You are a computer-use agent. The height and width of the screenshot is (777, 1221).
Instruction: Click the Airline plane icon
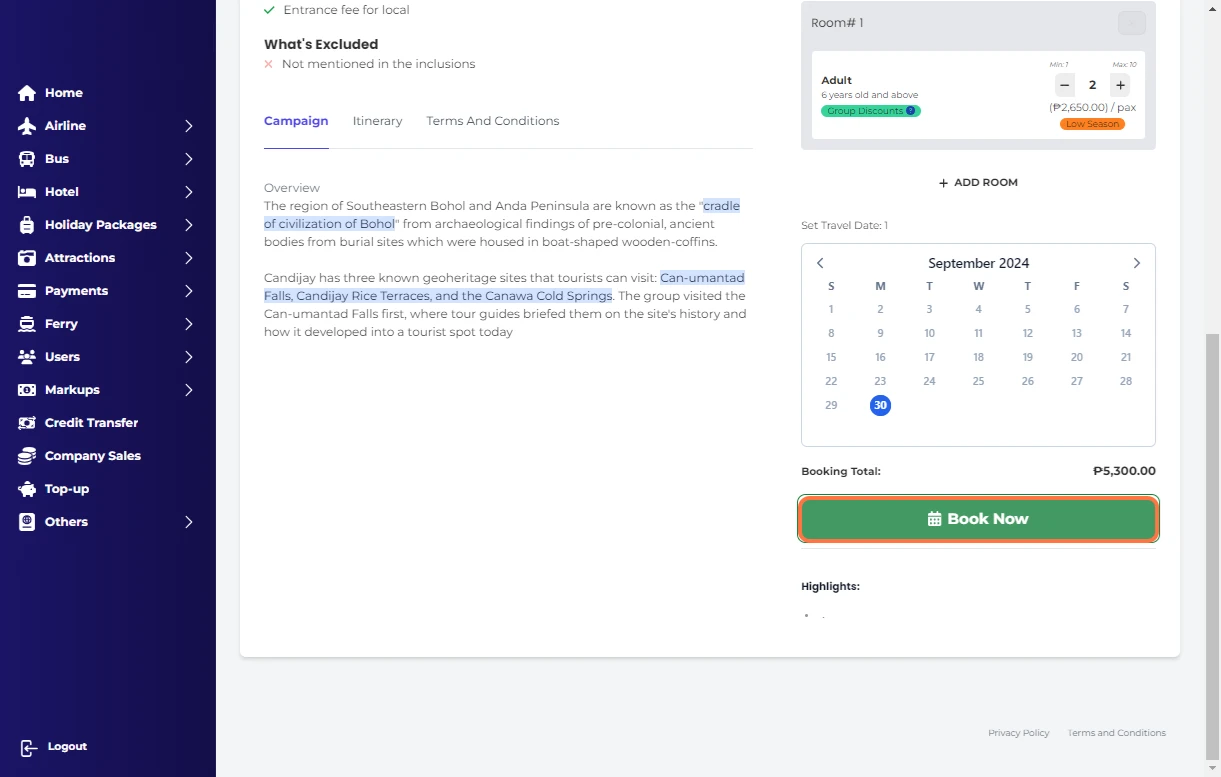[x=27, y=126]
